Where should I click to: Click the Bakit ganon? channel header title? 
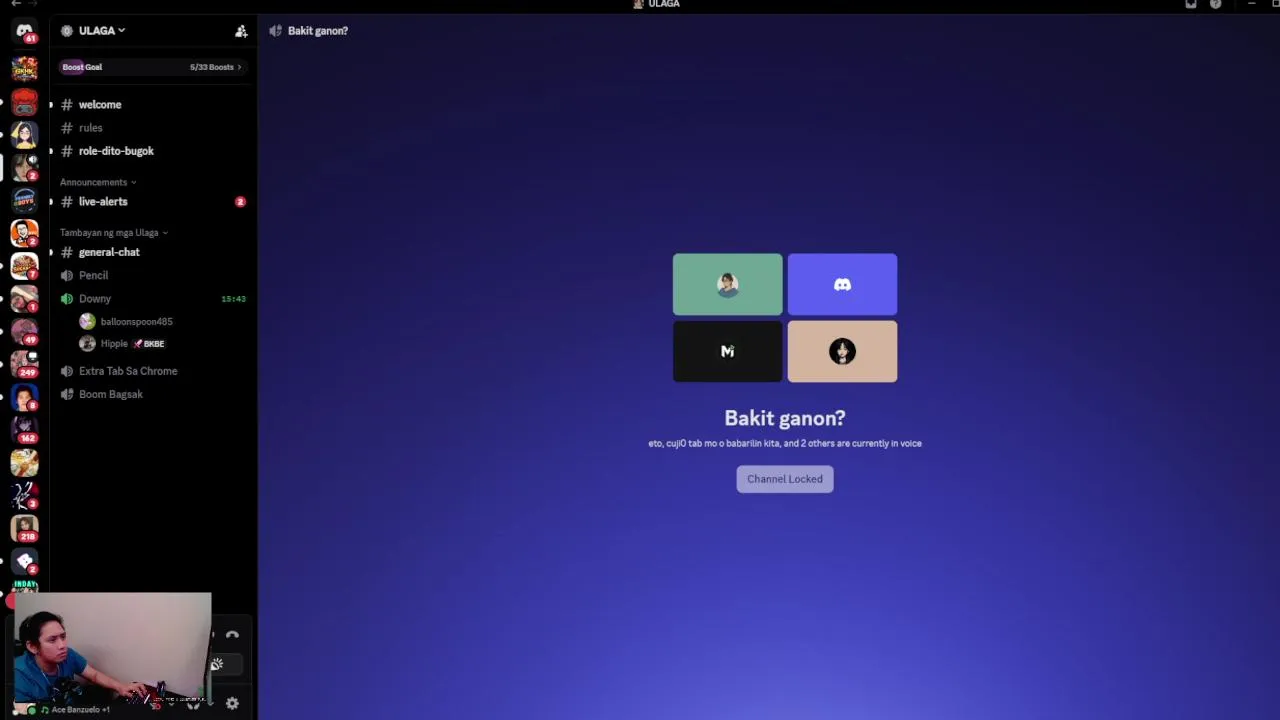(x=318, y=31)
